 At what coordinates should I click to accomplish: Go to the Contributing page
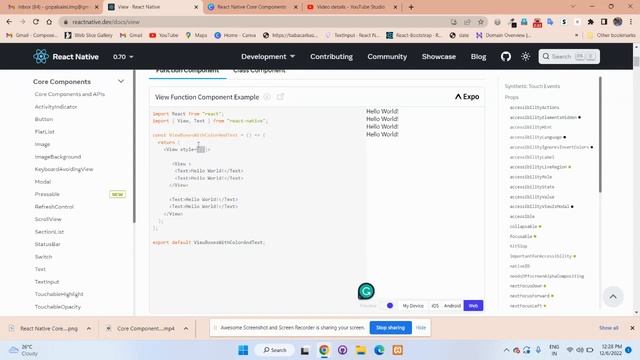pyautogui.click(x=331, y=57)
